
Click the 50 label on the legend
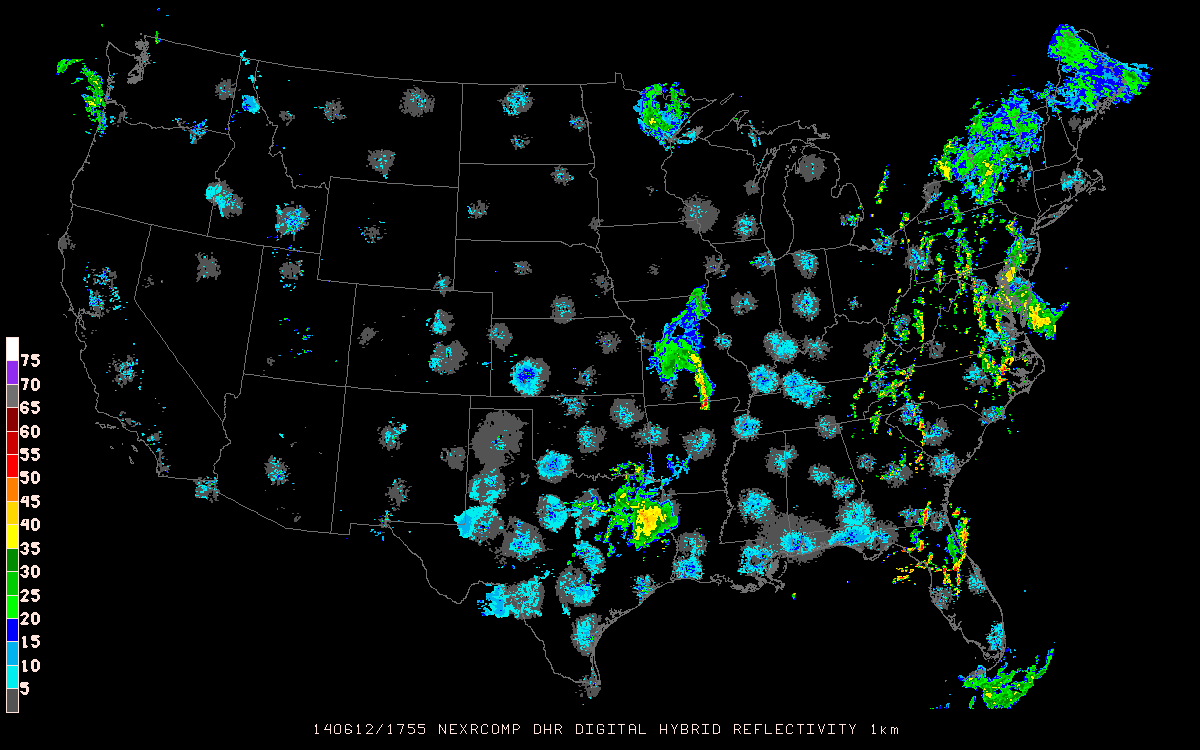(x=30, y=478)
